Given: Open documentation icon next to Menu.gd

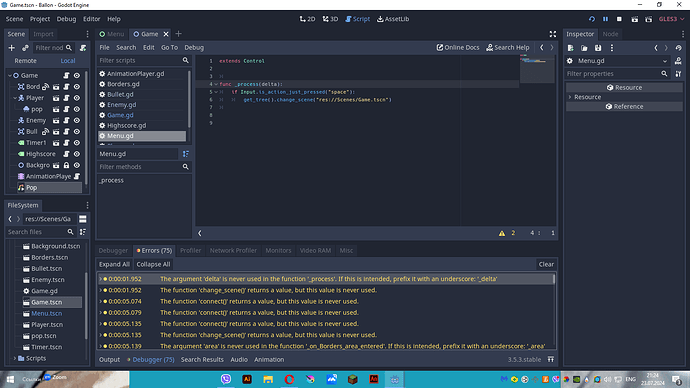Looking at the screenshot, I should click(678, 61).
